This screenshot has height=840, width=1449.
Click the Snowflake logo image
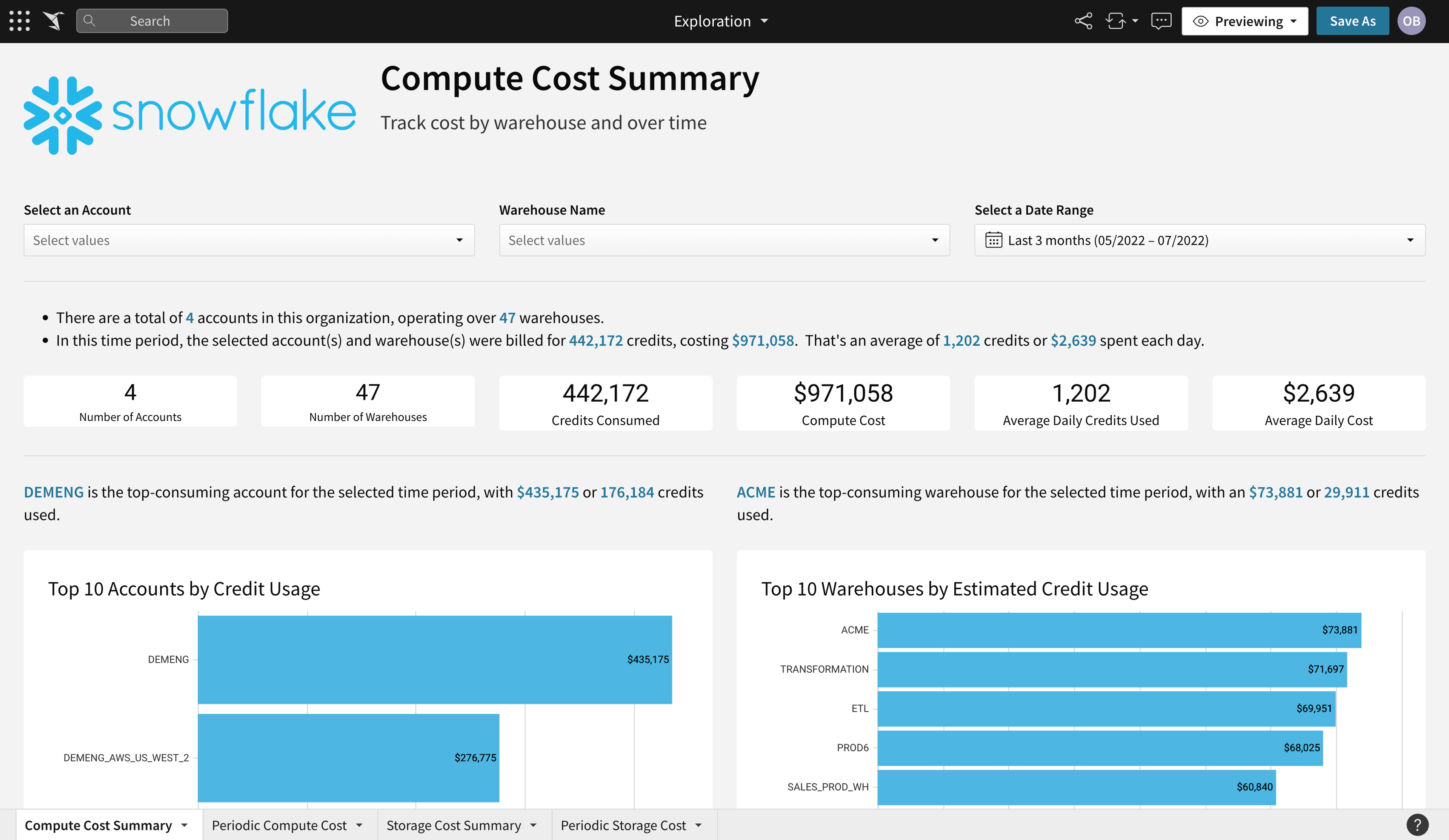coord(190,115)
